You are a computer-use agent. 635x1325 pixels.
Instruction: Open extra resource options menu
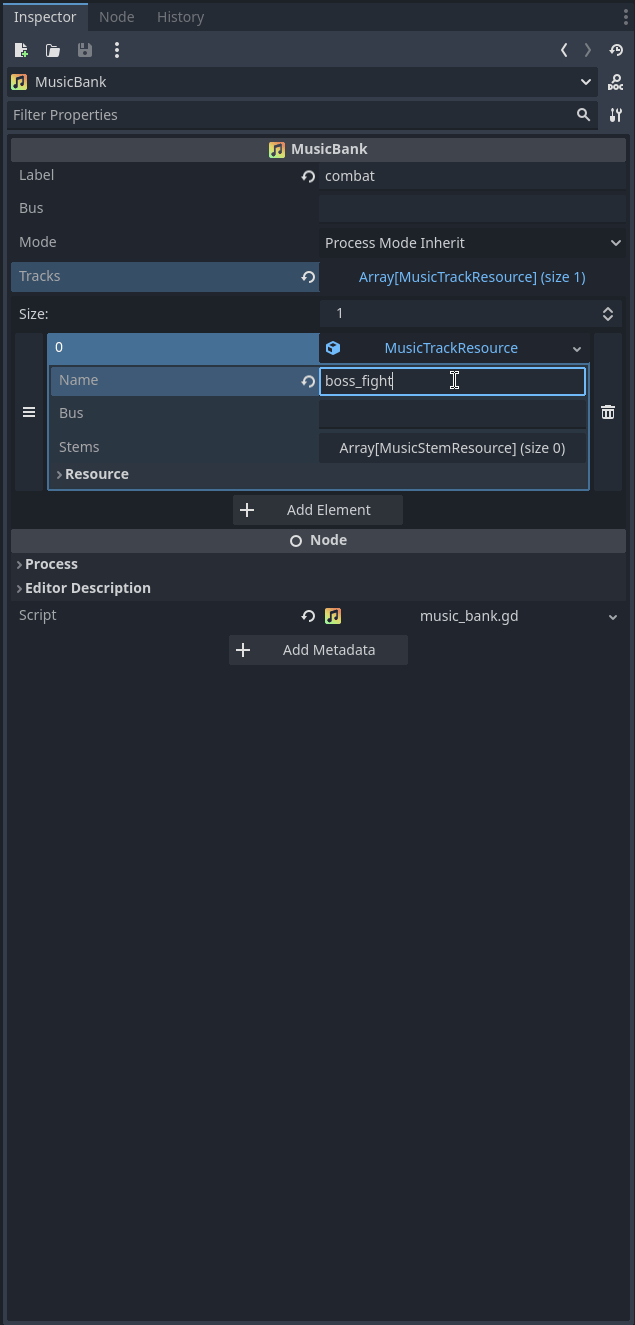coord(116,50)
